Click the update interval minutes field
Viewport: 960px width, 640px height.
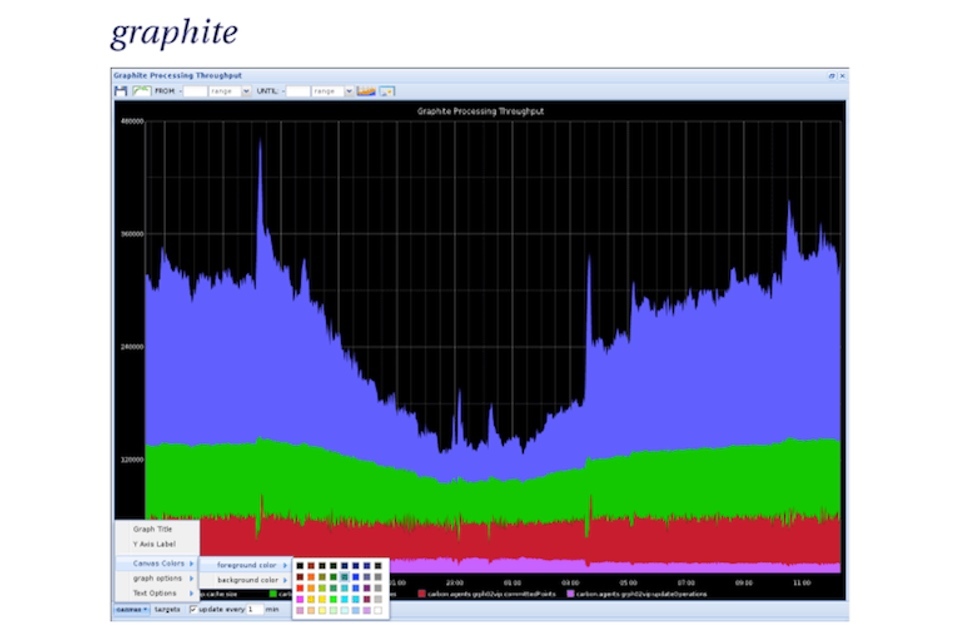[x=253, y=609]
